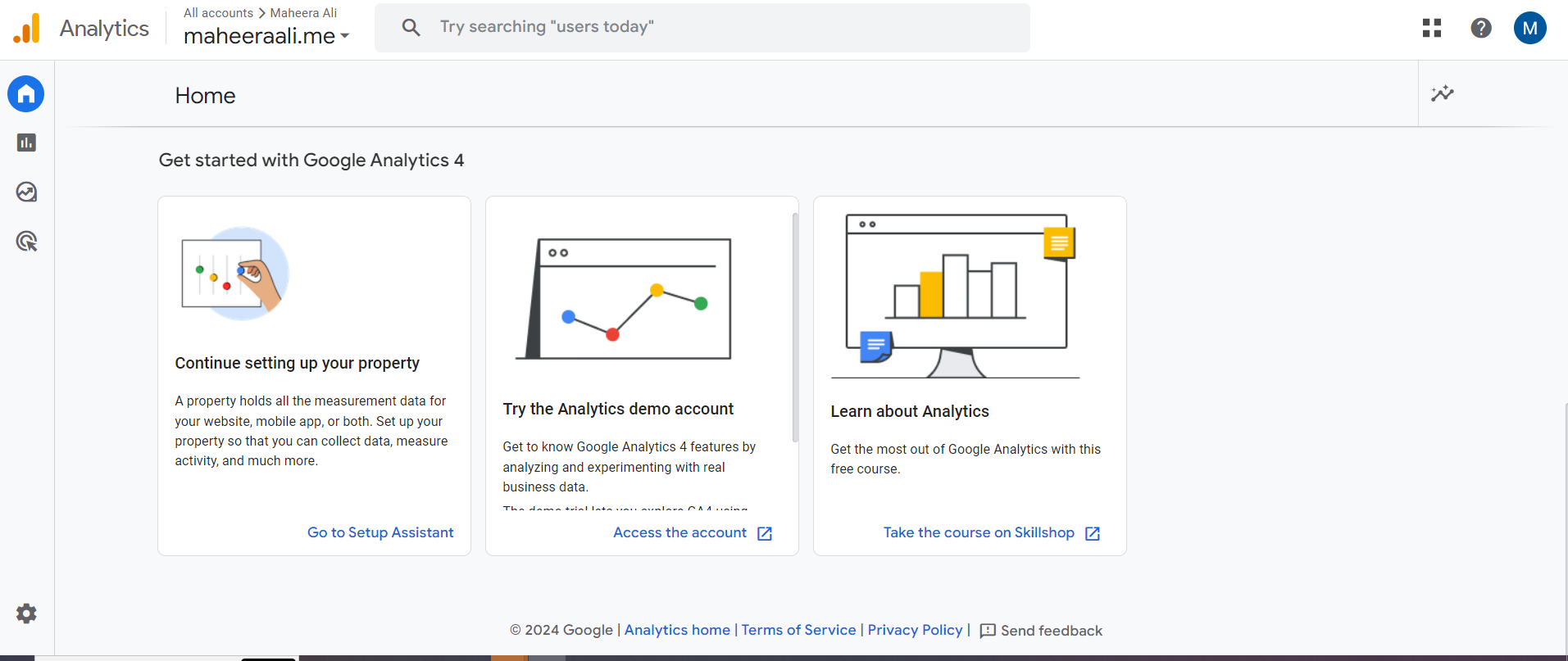Click the Send feedback icon in the footer

tap(986, 631)
